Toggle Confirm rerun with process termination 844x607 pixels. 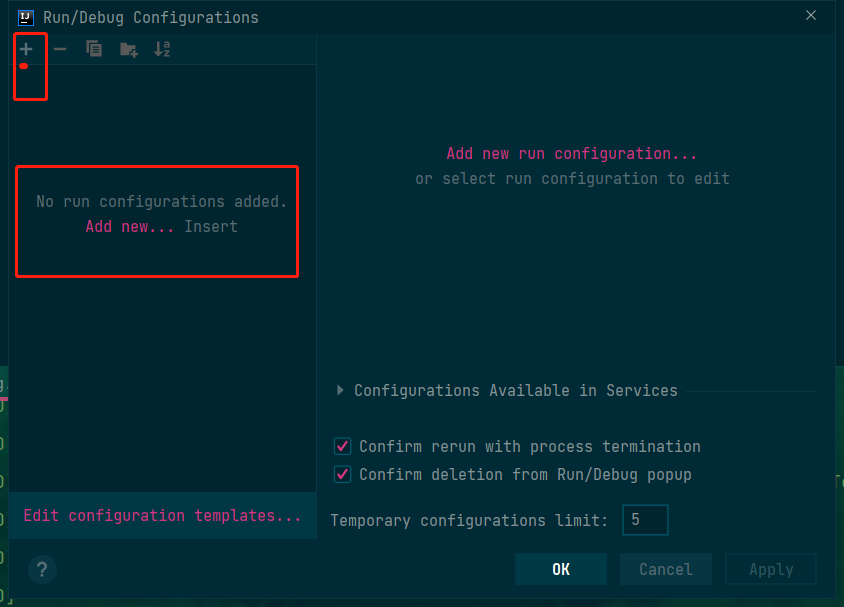343,447
